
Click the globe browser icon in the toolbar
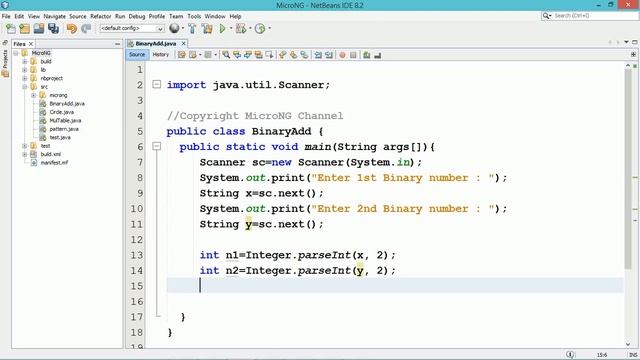[174, 28]
